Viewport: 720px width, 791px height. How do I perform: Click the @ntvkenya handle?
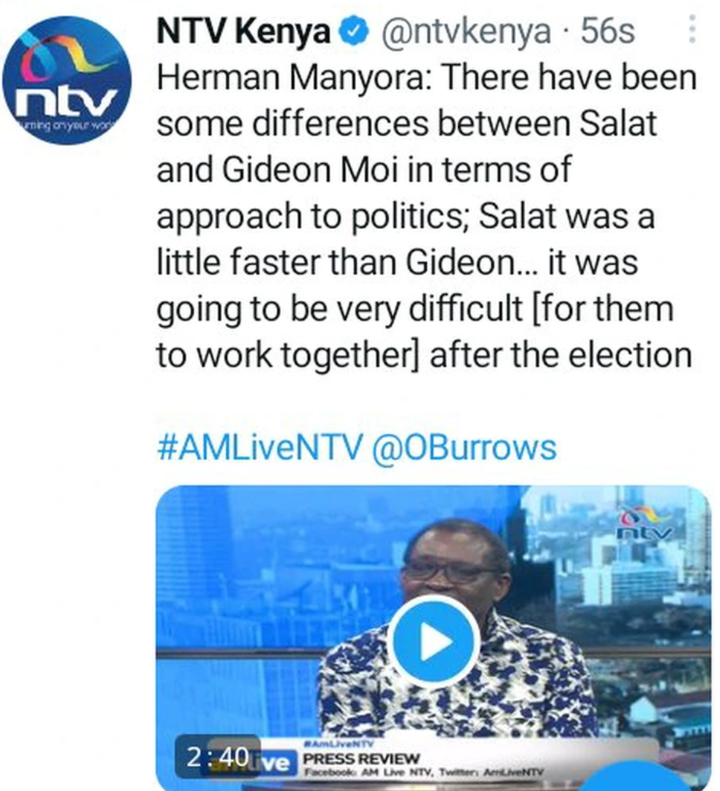[x=466, y=32]
